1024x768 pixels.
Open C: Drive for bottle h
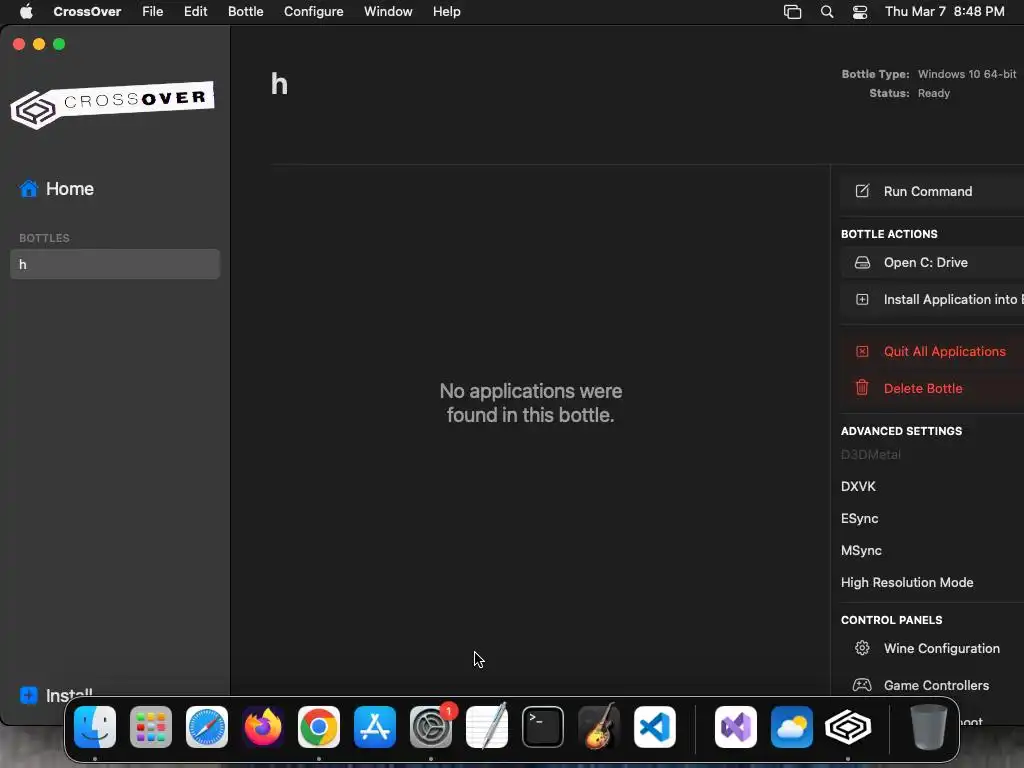(932, 263)
